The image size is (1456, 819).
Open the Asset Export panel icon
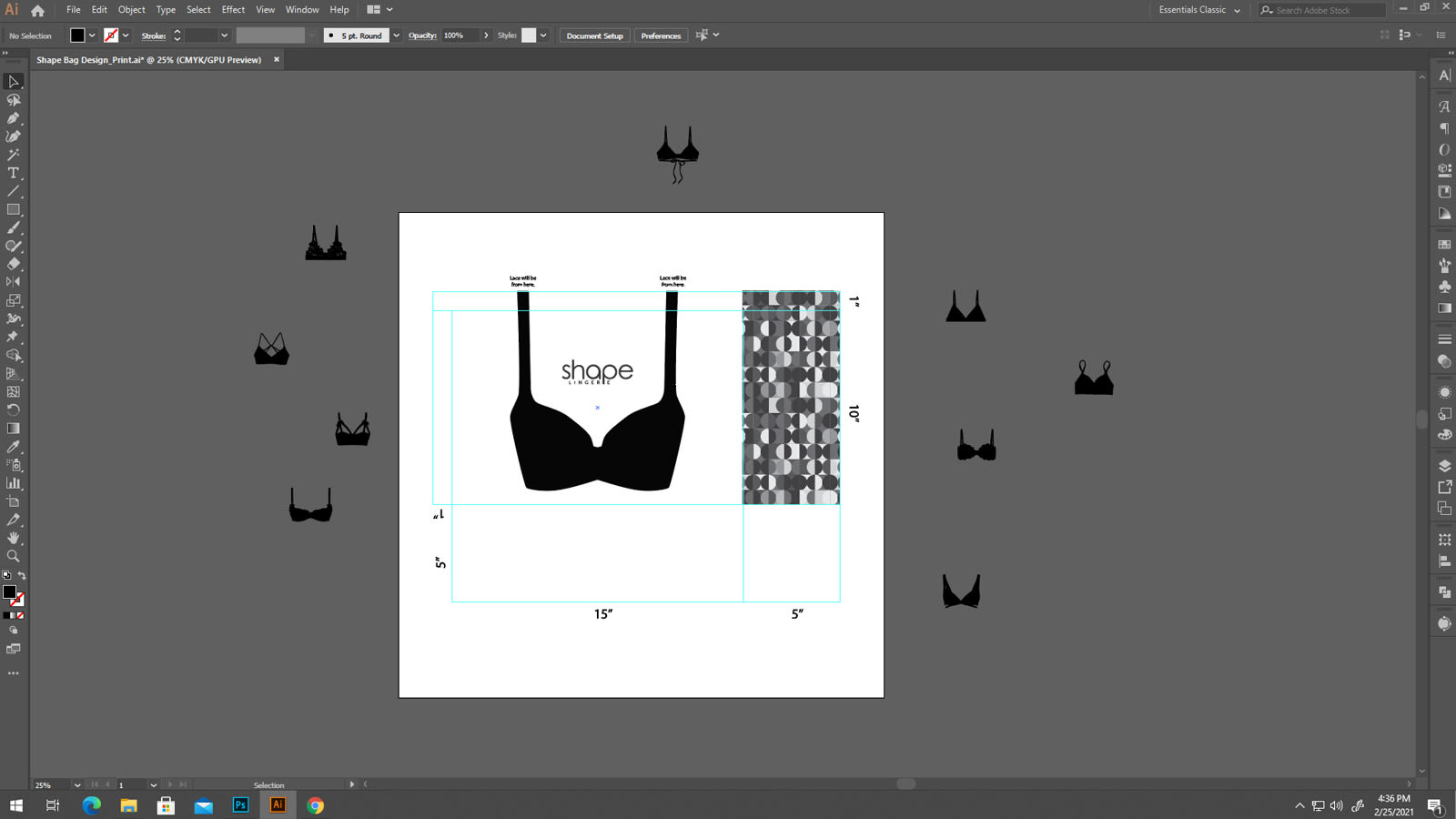point(1444,487)
